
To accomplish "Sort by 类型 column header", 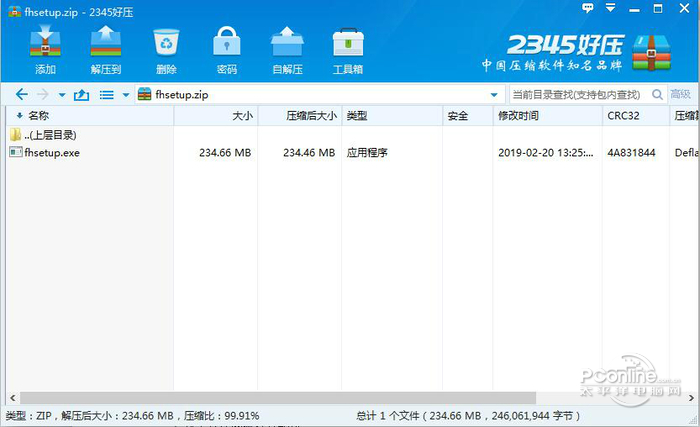I will [392, 116].
